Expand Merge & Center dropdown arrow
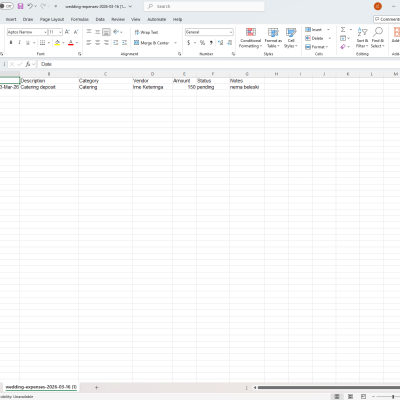The image size is (400, 400). click(x=176, y=43)
